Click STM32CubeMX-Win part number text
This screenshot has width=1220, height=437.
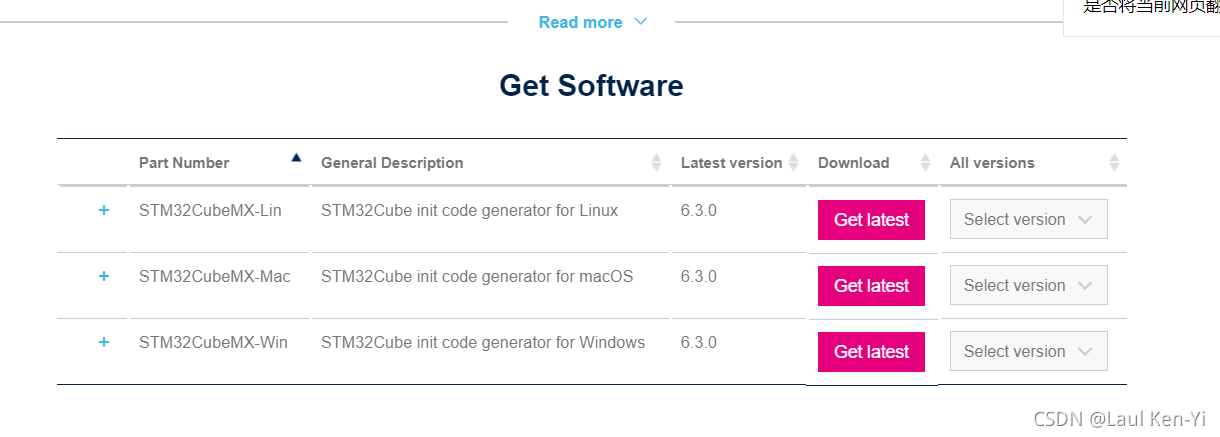[213, 343]
